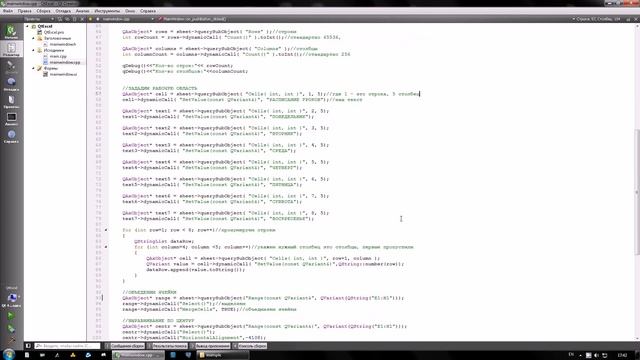
Task: Click the filter tree icon in project panel
Action: 60,19
